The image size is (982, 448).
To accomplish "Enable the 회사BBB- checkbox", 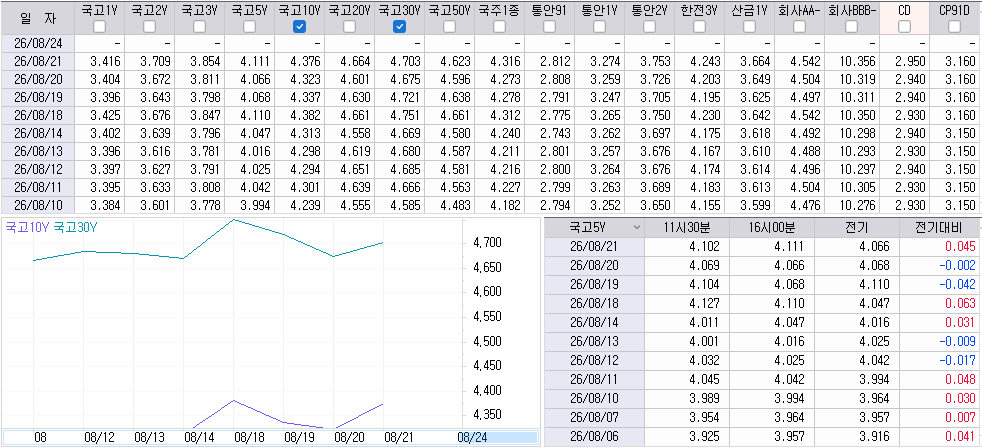I will [x=851, y=26].
